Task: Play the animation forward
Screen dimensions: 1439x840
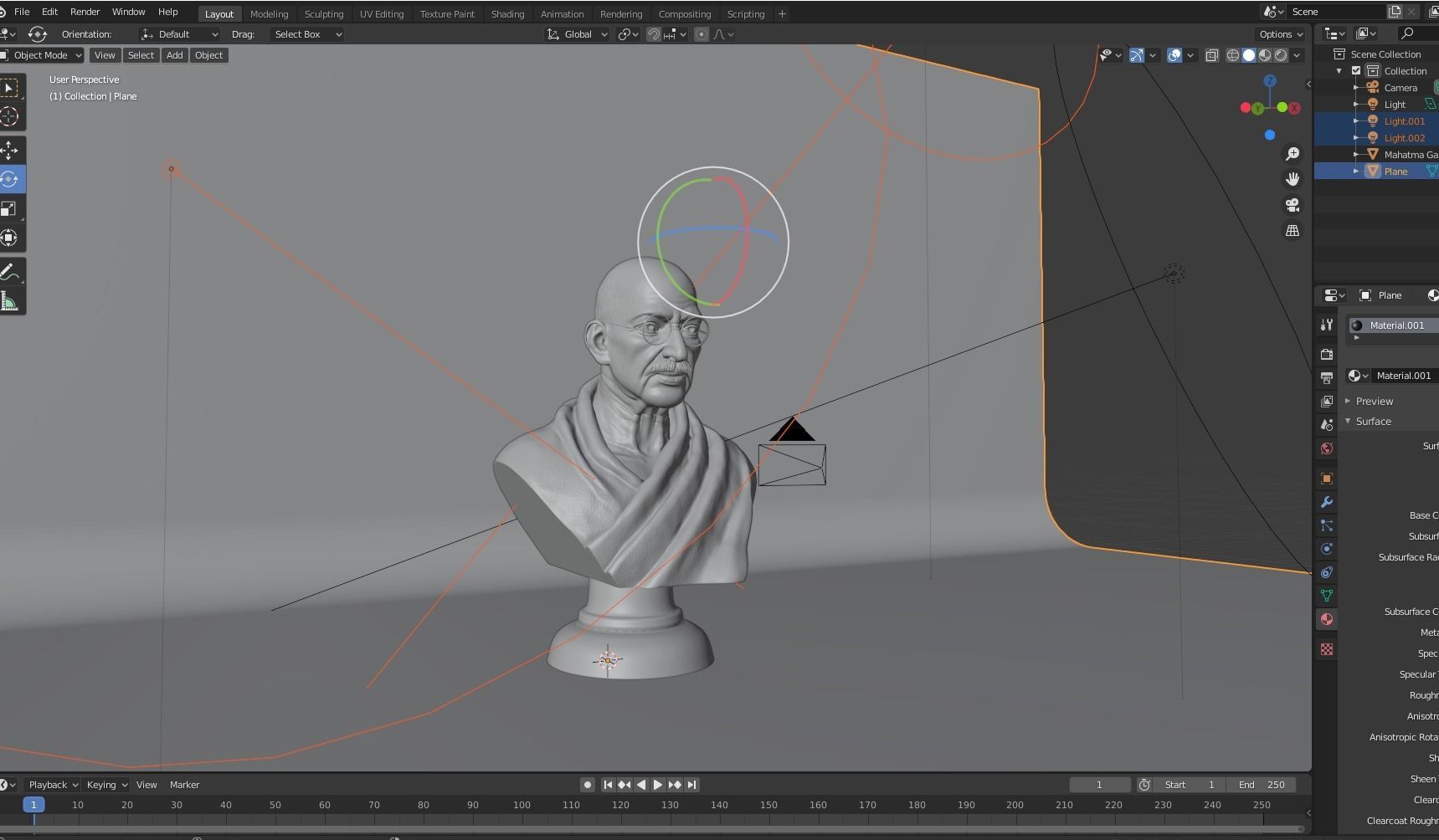Action: point(658,785)
